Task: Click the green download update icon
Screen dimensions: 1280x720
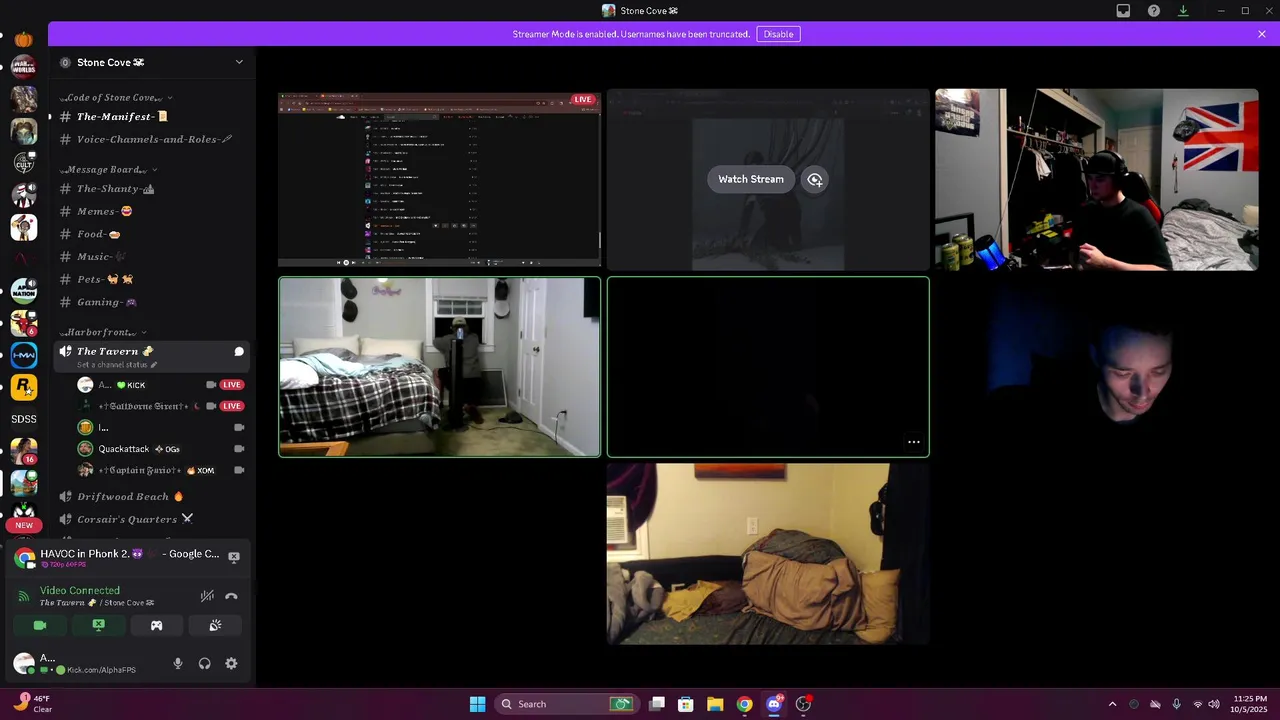Action: click(1183, 11)
